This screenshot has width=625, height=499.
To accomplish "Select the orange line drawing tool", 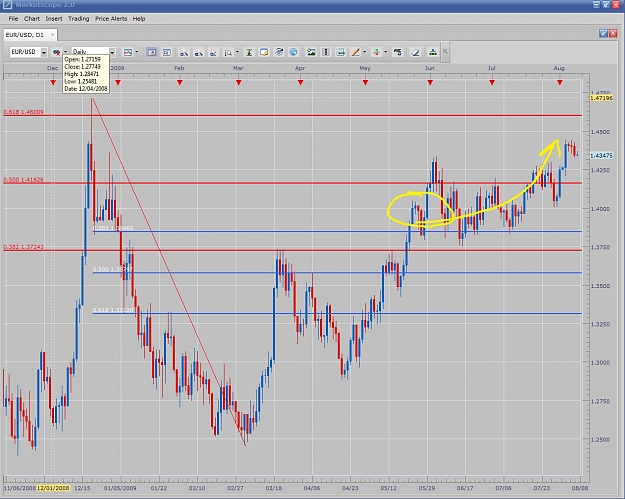I will tap(355, 52).
